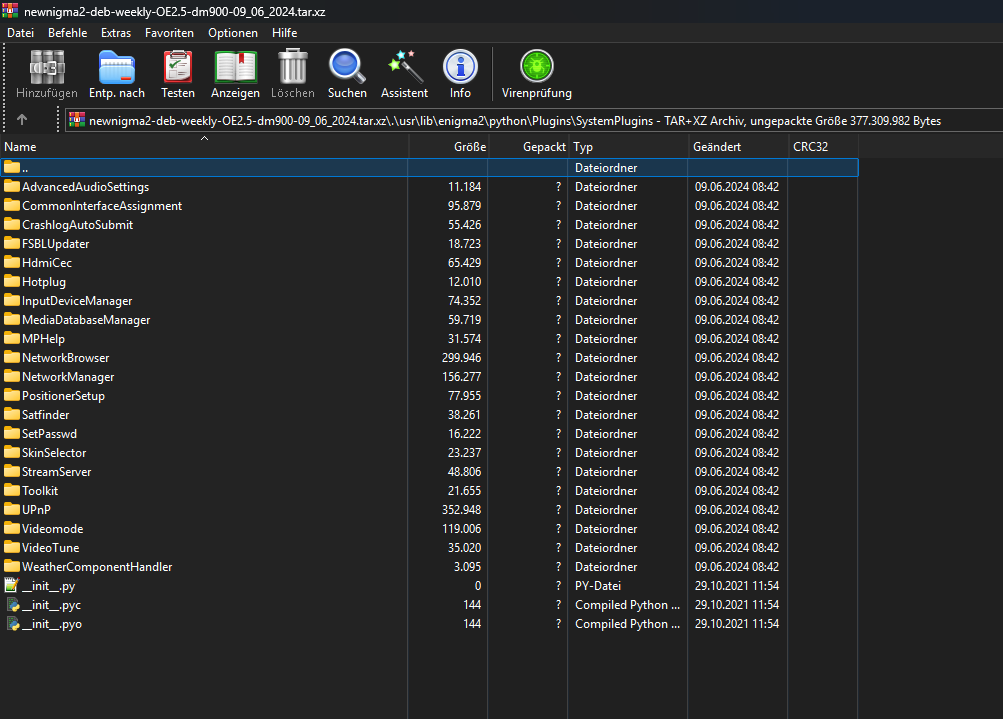The height and width of the screenshot is (719, 1003).
Task: Click the Entp. nach extract icon
Action: click(116, 68)
